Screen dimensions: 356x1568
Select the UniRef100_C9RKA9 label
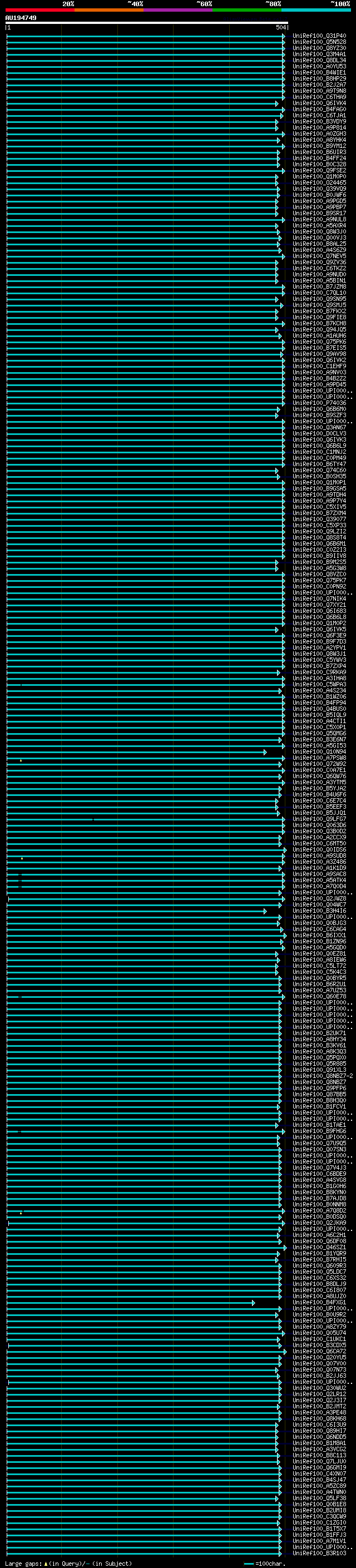pyautogui.click(x=319, y=672)
